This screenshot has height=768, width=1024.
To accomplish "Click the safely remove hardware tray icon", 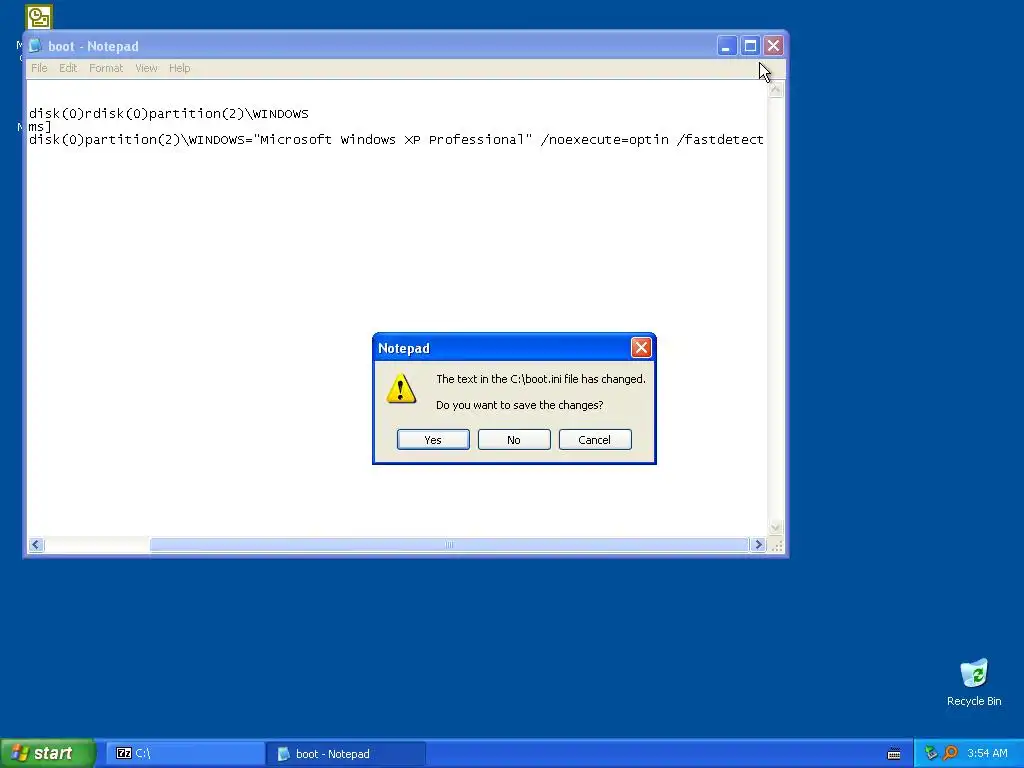I will pos(931,753).
